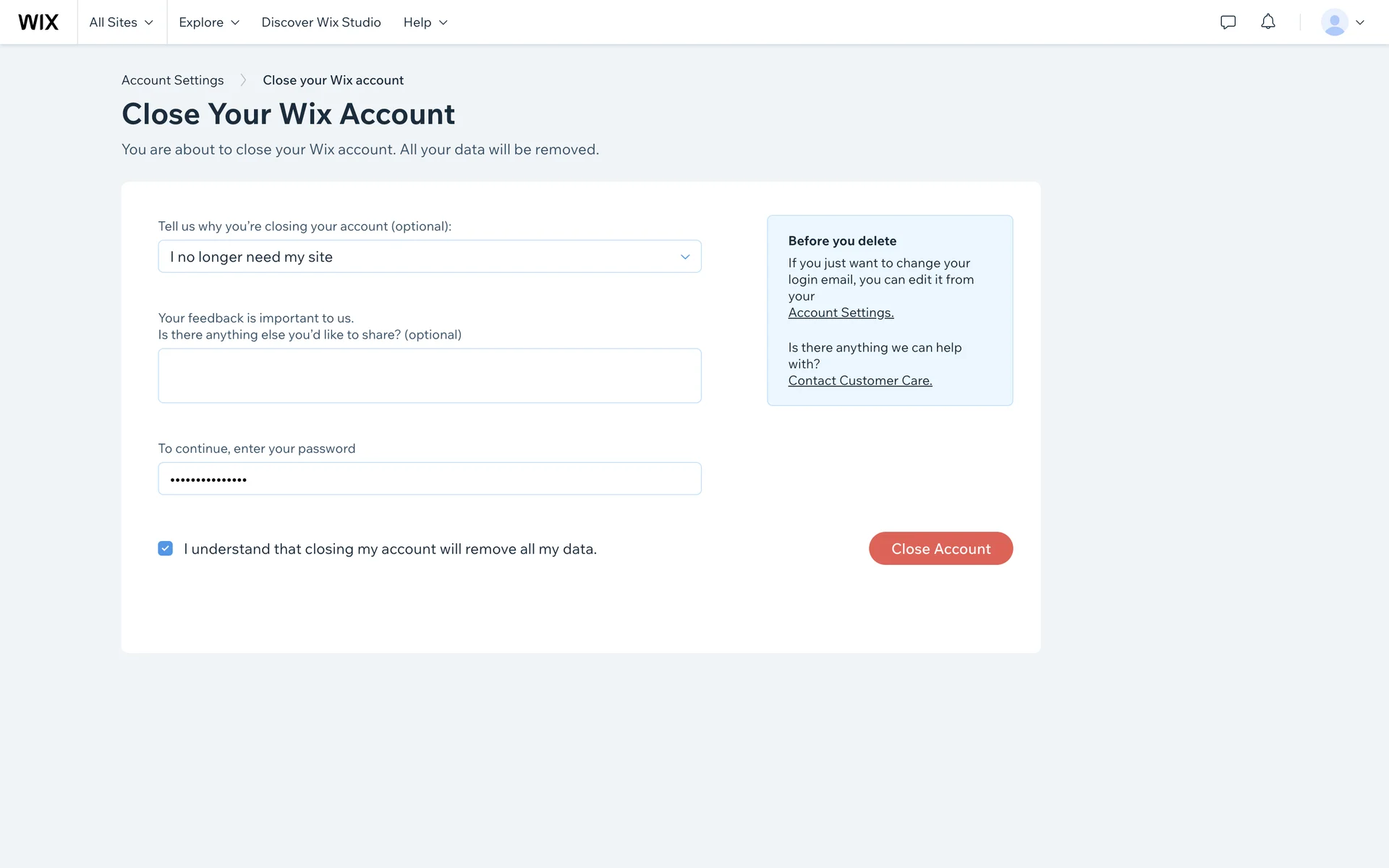Click into the password field
This screenshot has width=1389, height=868.
point(429,479)
